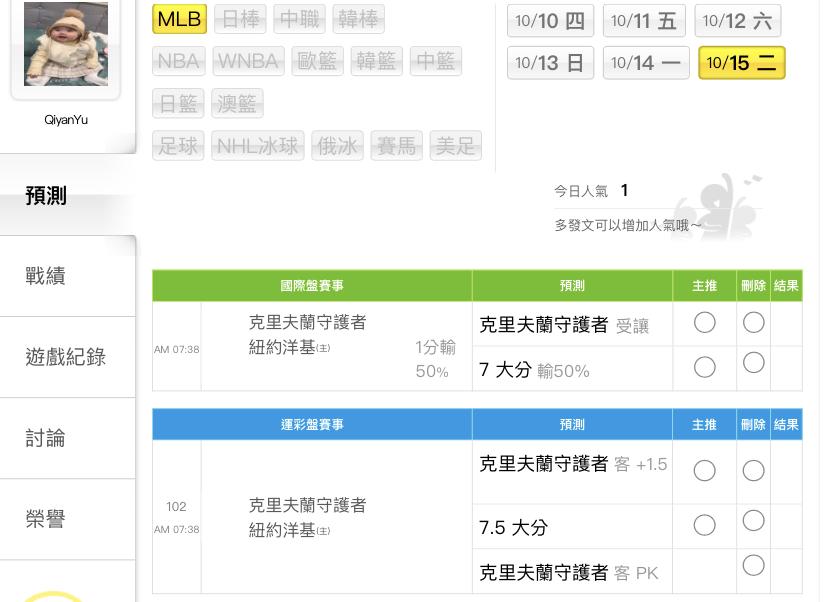Image resolution: width=828 pixels, height=602 pixels.
Task: Select delete radio for 7 大分 prediction
Action: pos(754,363)
